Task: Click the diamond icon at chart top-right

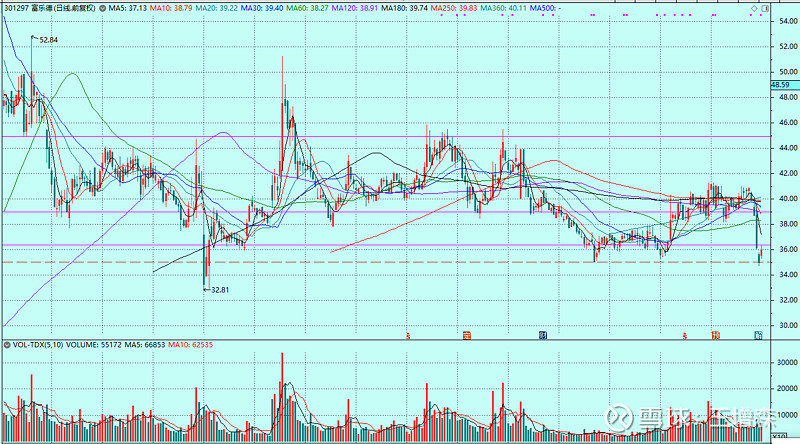Action: pos(754,9)
